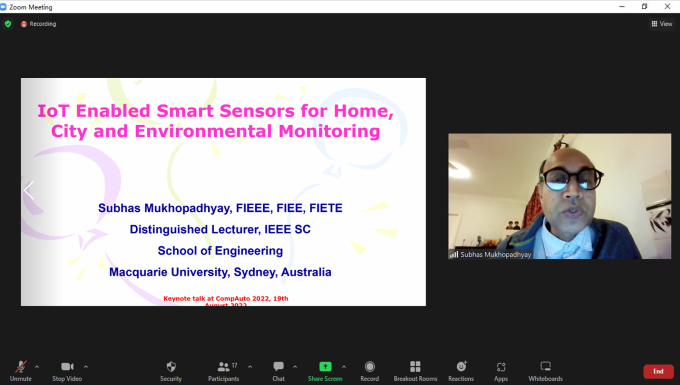This screenshot has height=385, width=680.
Task: Expand arrow next to Participants
Action: point(250,367)
